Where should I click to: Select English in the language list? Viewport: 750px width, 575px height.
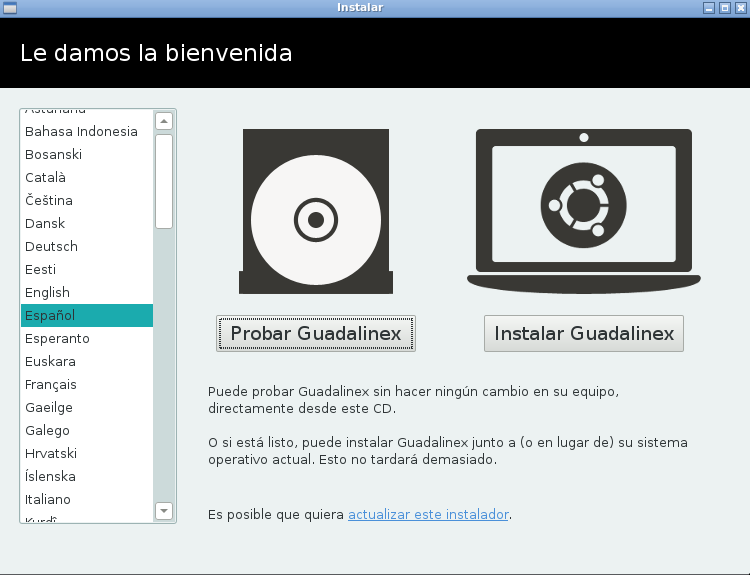pyautogui.click(x=87, y=292)
